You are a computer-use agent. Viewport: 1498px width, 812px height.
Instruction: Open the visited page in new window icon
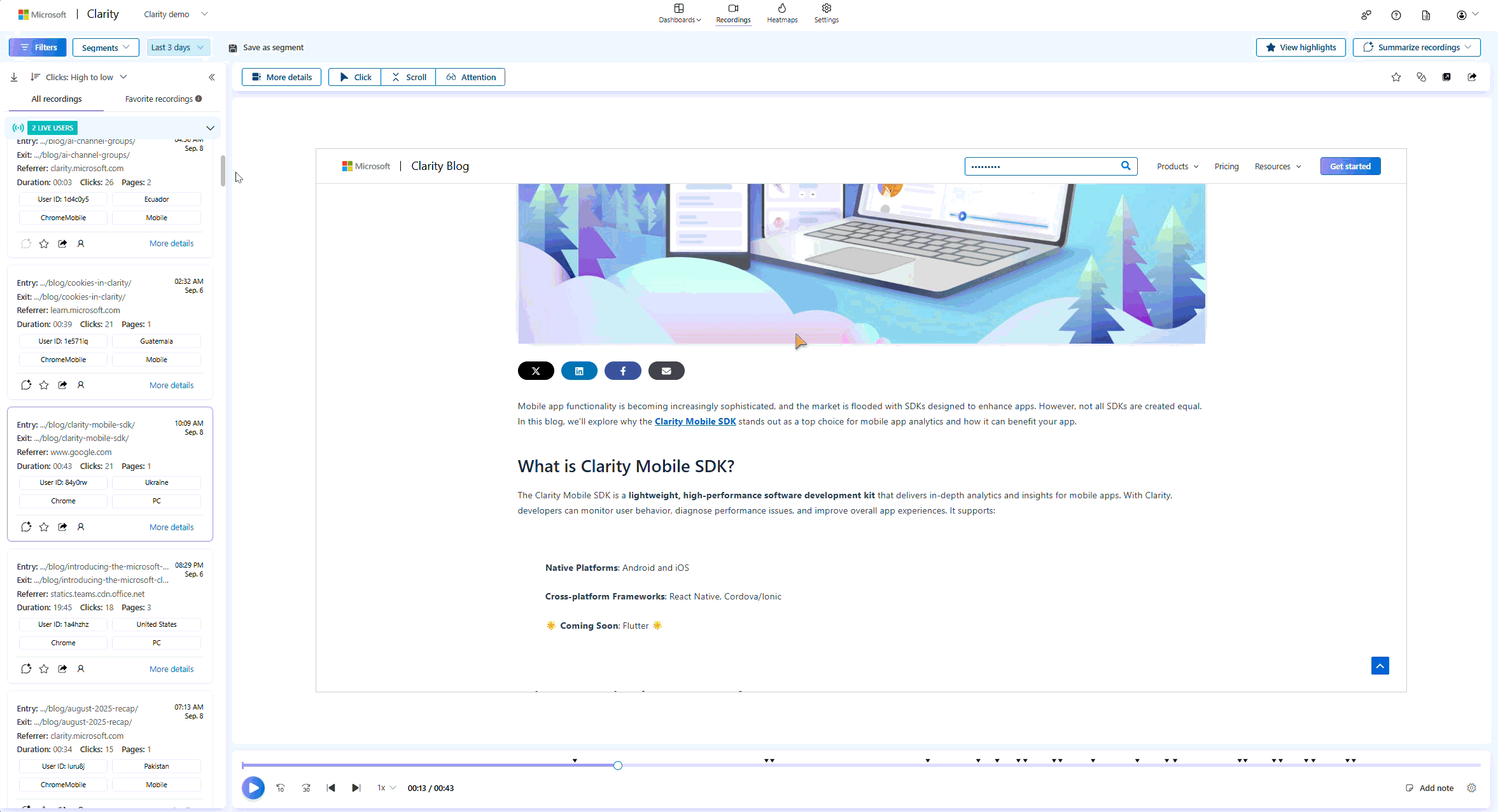point(1446,77)
